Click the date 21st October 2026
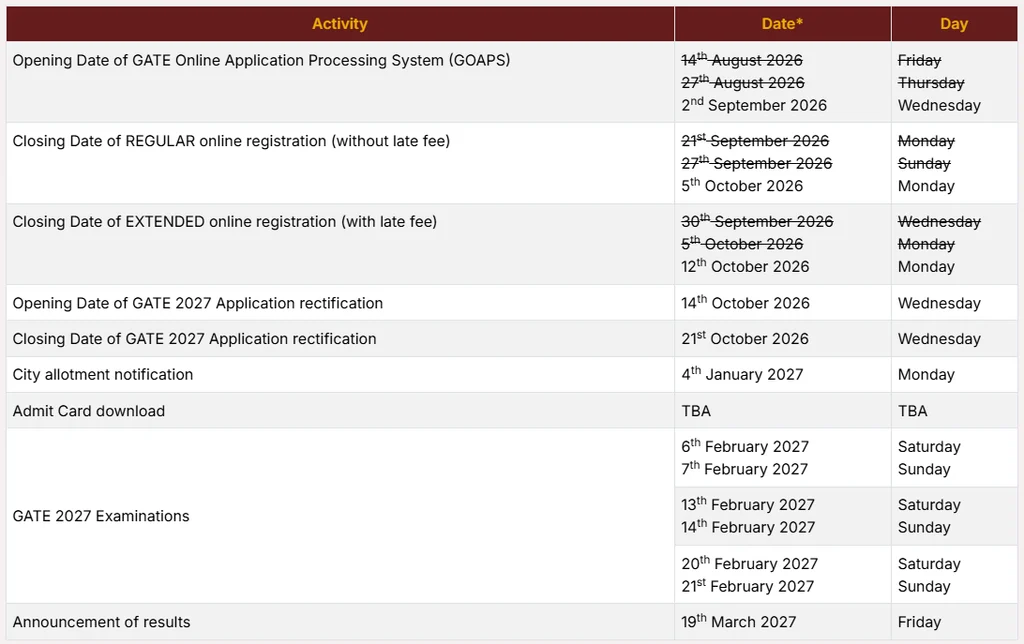1024x644 pixels. pyautogui.click(x=744, y=338)
